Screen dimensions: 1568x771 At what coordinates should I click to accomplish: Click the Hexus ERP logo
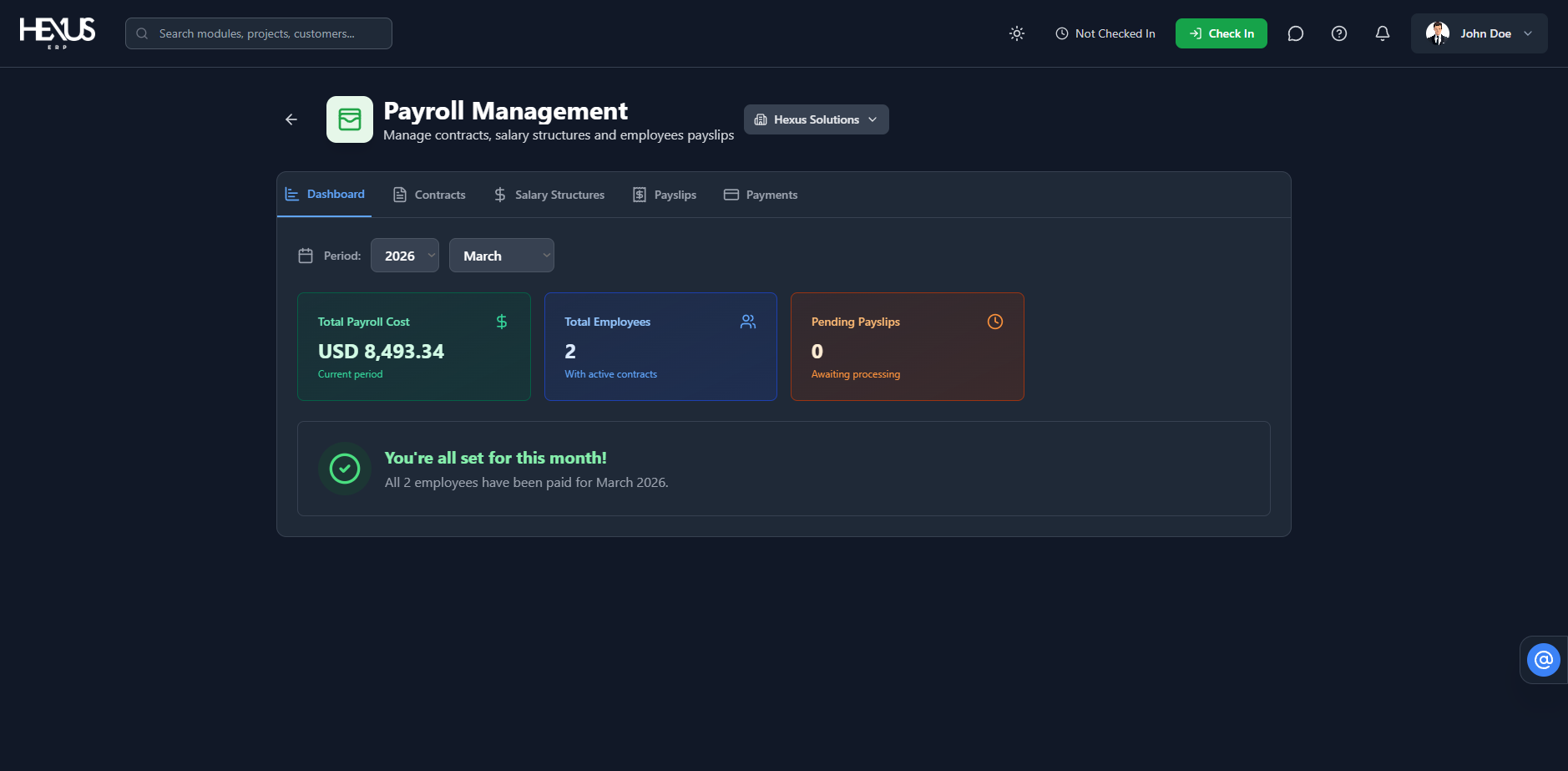[x=58, y=33]
